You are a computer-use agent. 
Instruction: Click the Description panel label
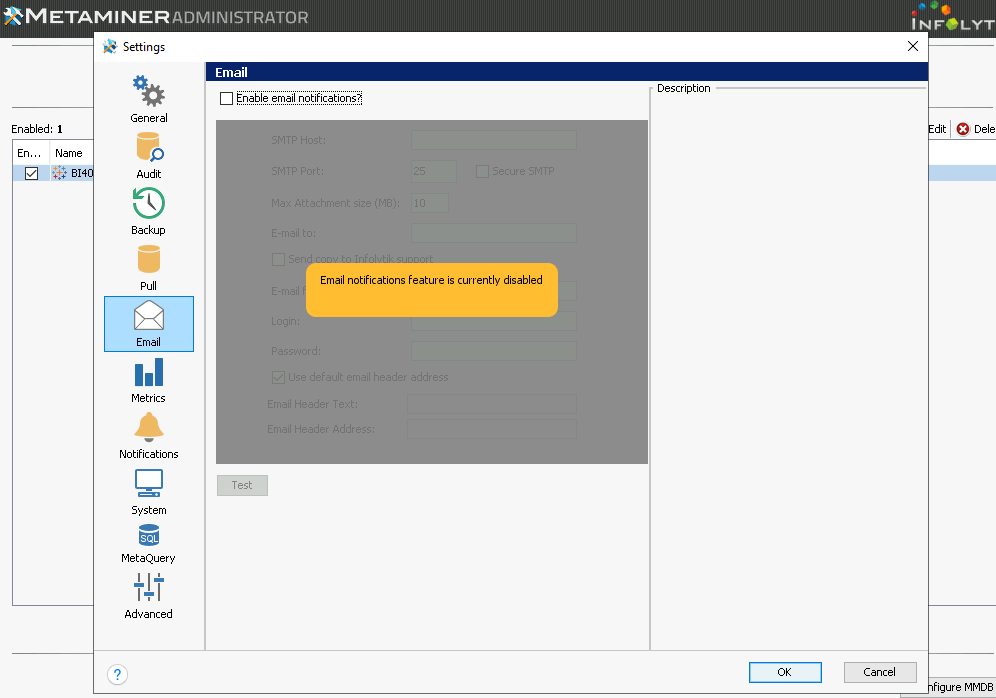[683, 88]
